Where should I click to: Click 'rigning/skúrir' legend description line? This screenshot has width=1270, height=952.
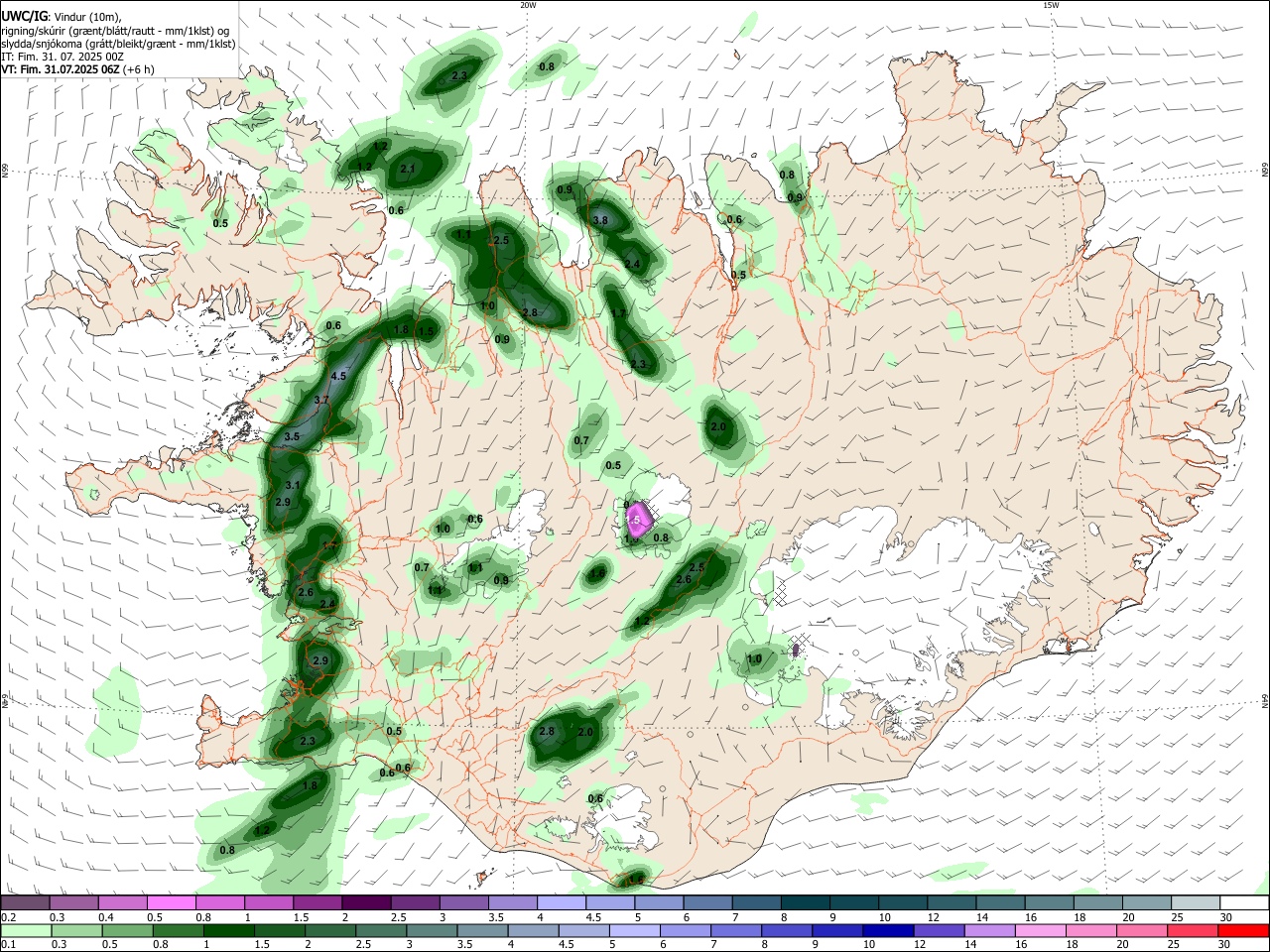pyautogui.click(x=115, y=31)
